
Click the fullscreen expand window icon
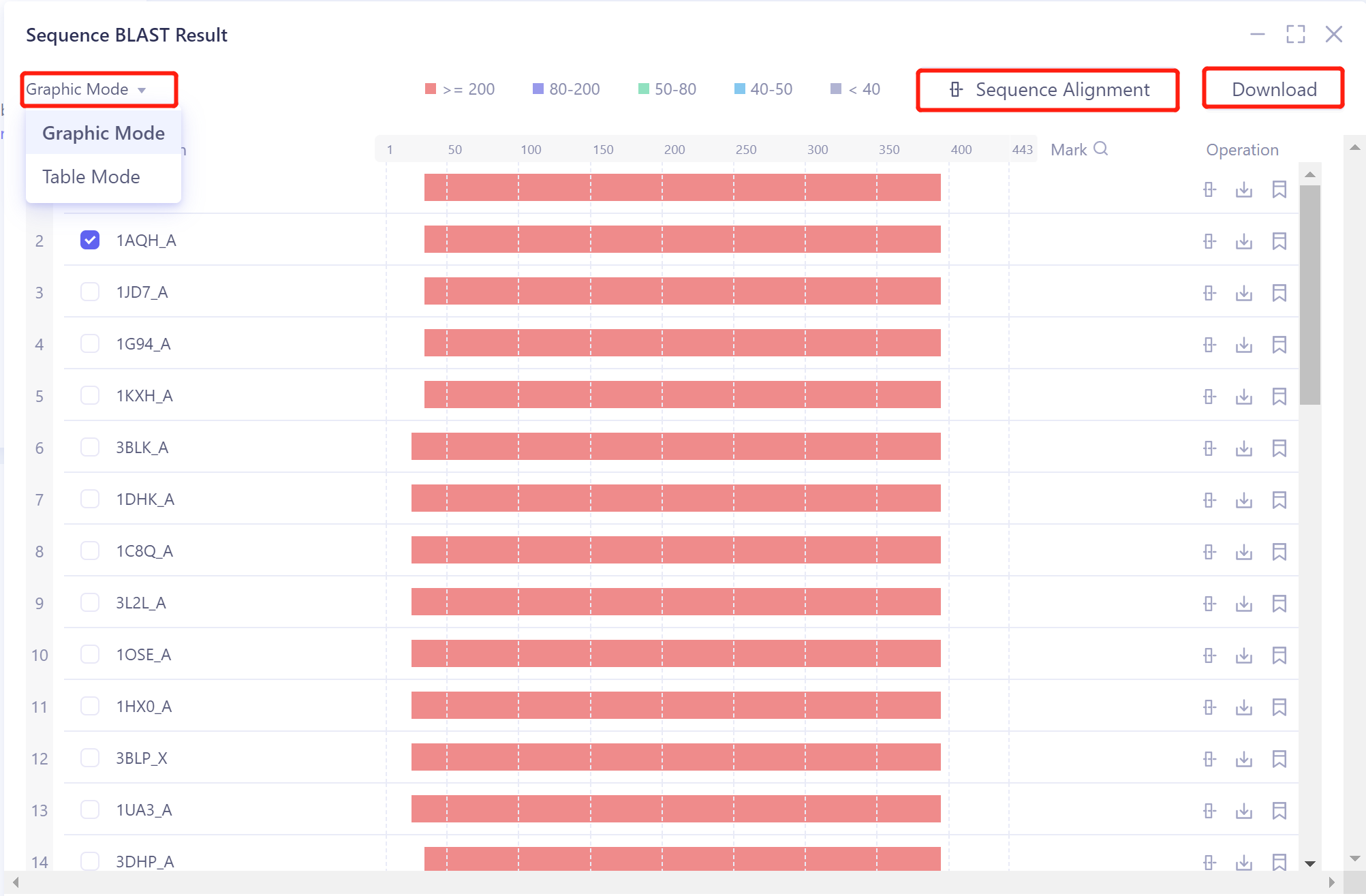(1295, 34)
